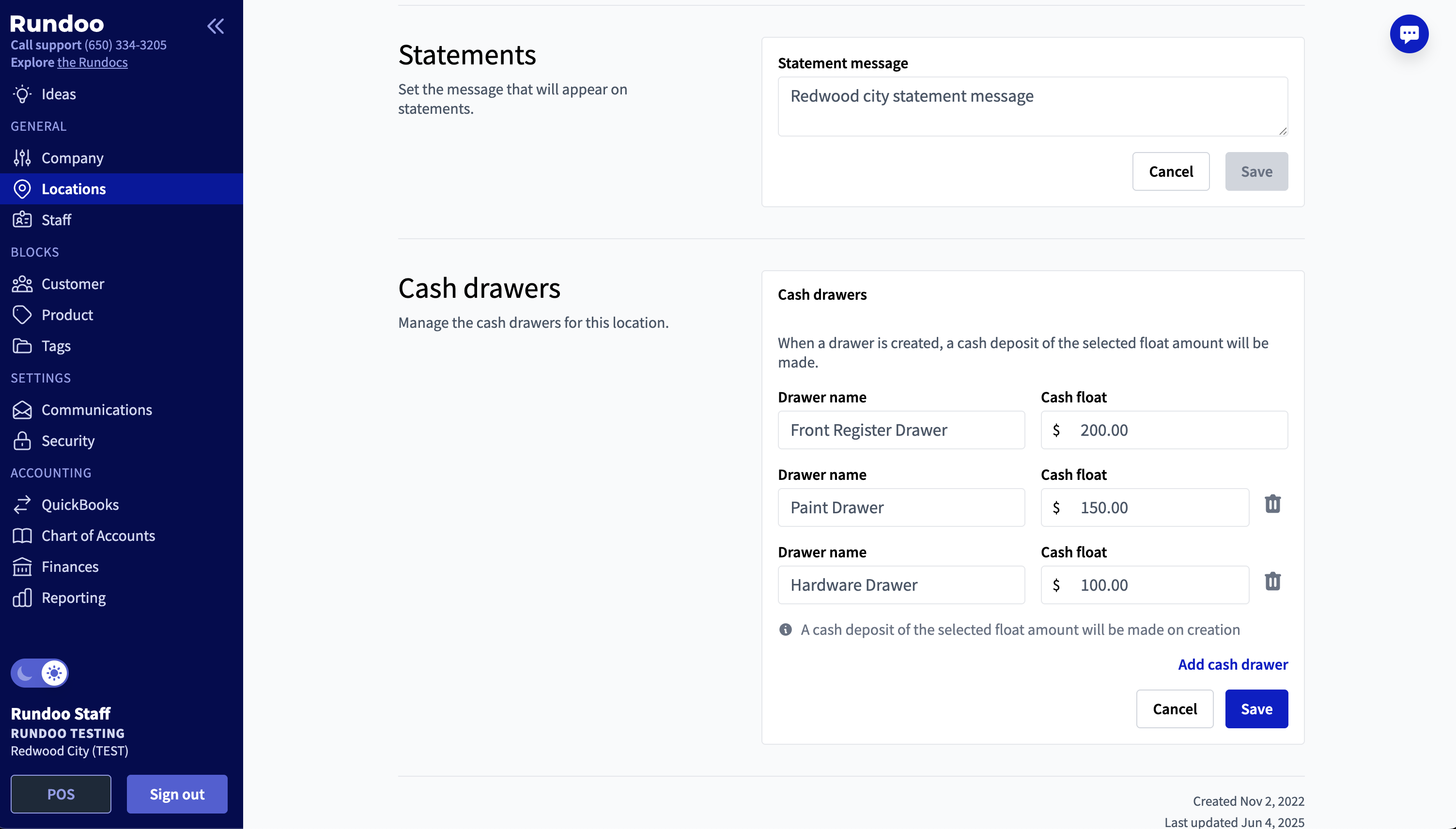This screenshot has width=1456, height=829.
Task: Collapse the sidebar with double chevron
Action: [215, 26]
